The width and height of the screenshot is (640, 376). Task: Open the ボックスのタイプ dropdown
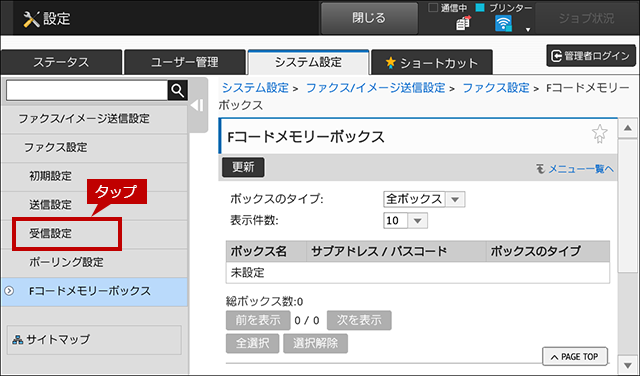[x=424, y=199]
